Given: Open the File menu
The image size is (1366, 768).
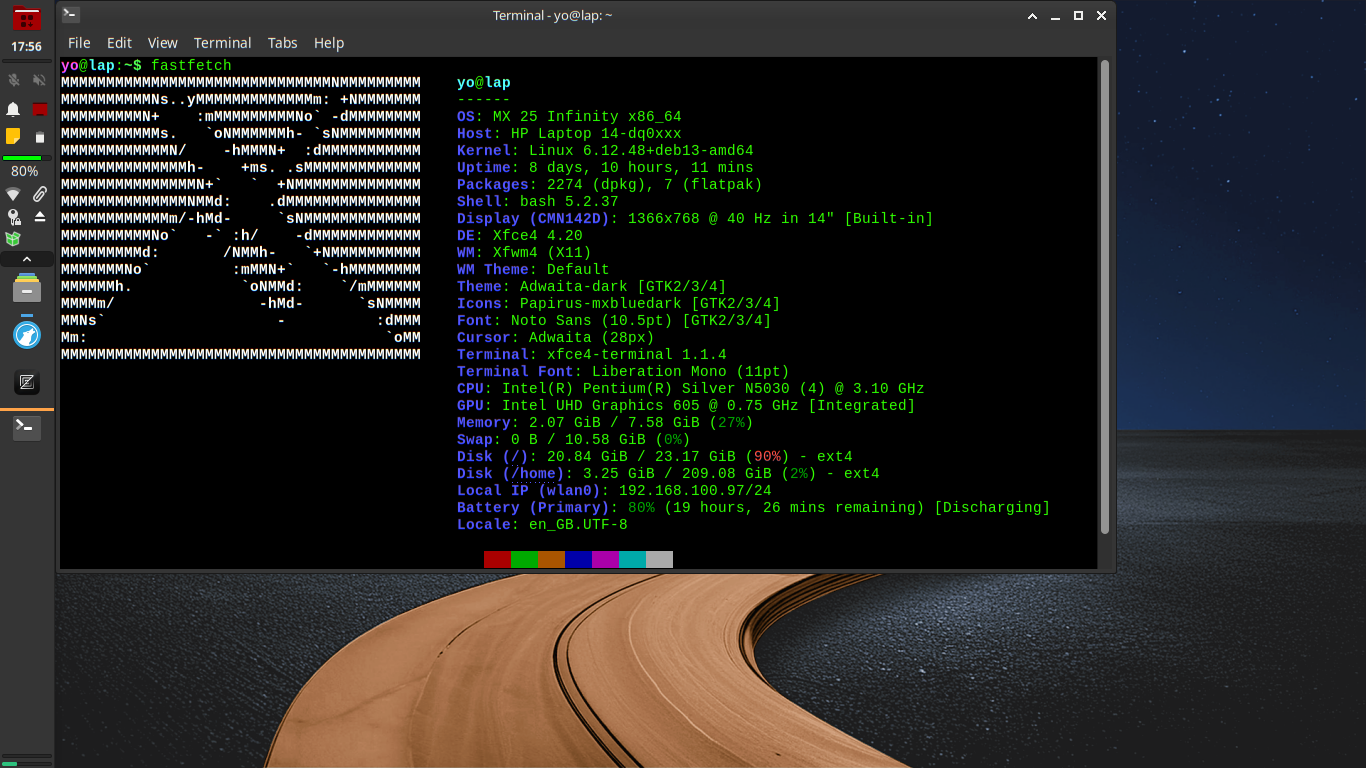Looking at the screenshot, I should pyautogui.click(x=79, y=43).
